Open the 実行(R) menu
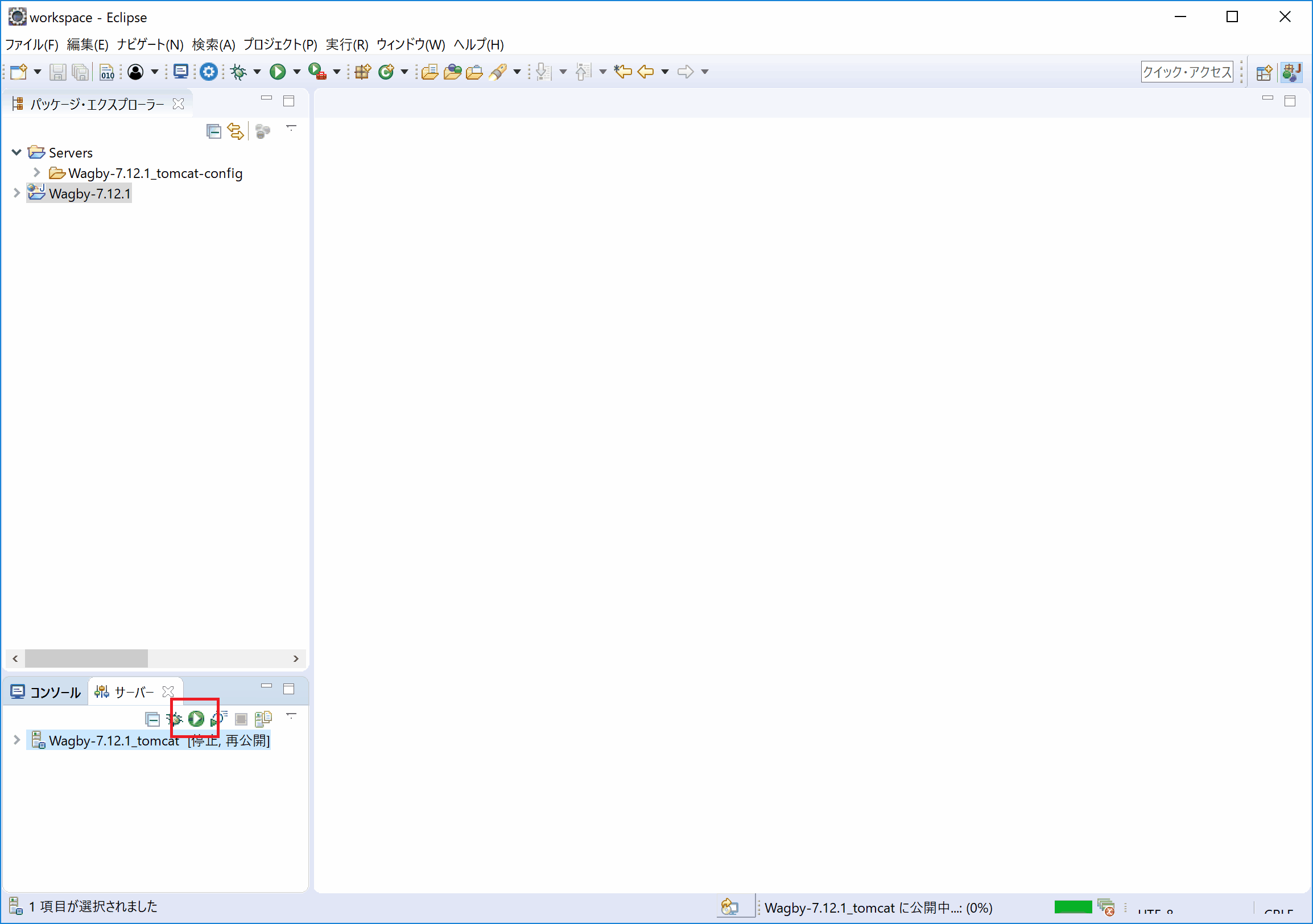 [x=347, y=44]
